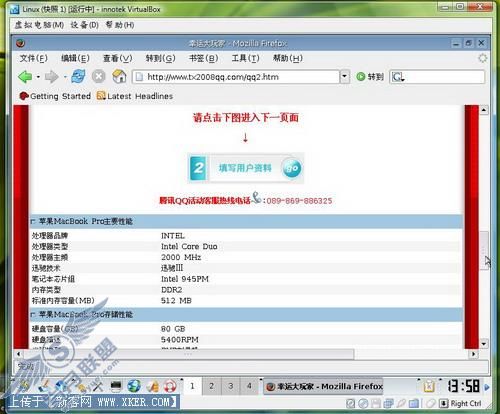Screen dimensions: 500x414
Task: Open VirtualBox 设备(D) menu
Action: [84, 25]
